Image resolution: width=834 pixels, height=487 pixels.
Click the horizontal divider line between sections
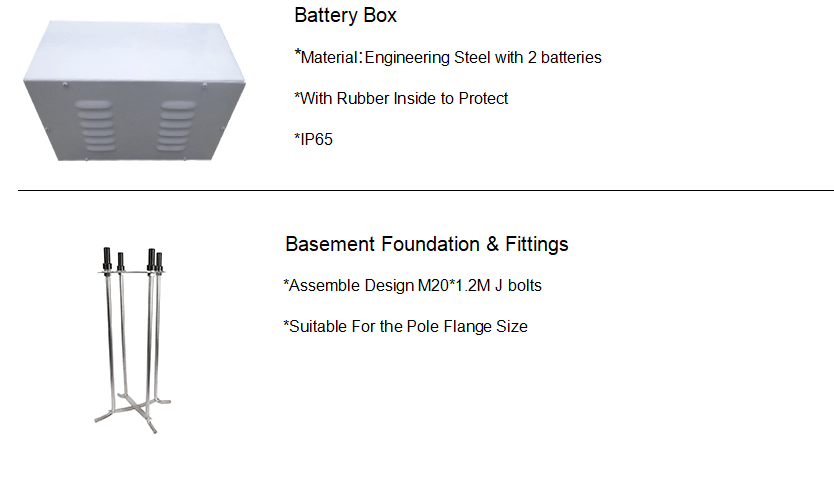(426, 190)
